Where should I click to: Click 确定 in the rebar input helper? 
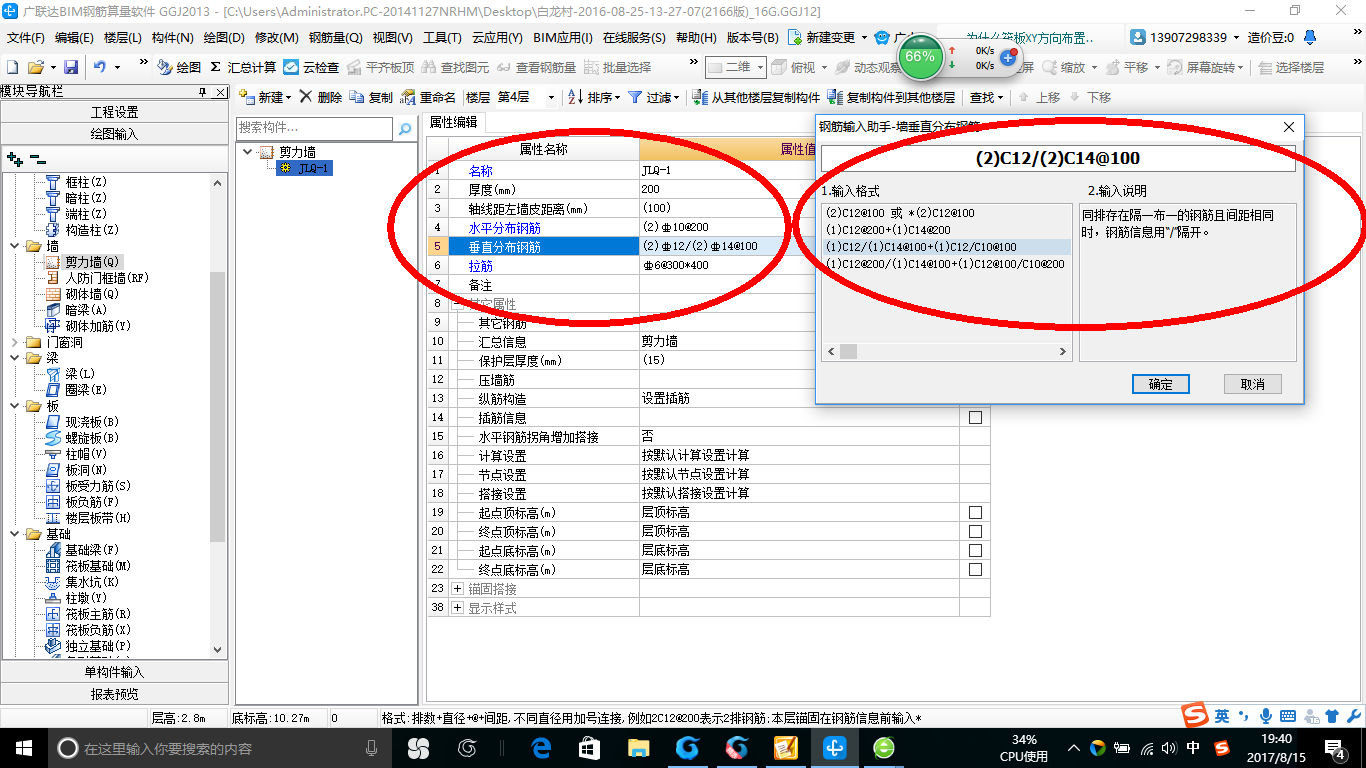point(1160,384)
